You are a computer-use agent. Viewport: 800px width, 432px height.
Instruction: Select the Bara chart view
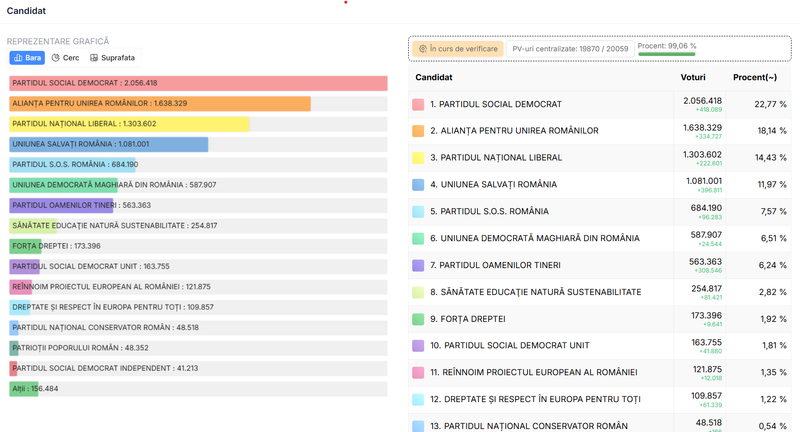pyautogui.click(x=27, y=58)
